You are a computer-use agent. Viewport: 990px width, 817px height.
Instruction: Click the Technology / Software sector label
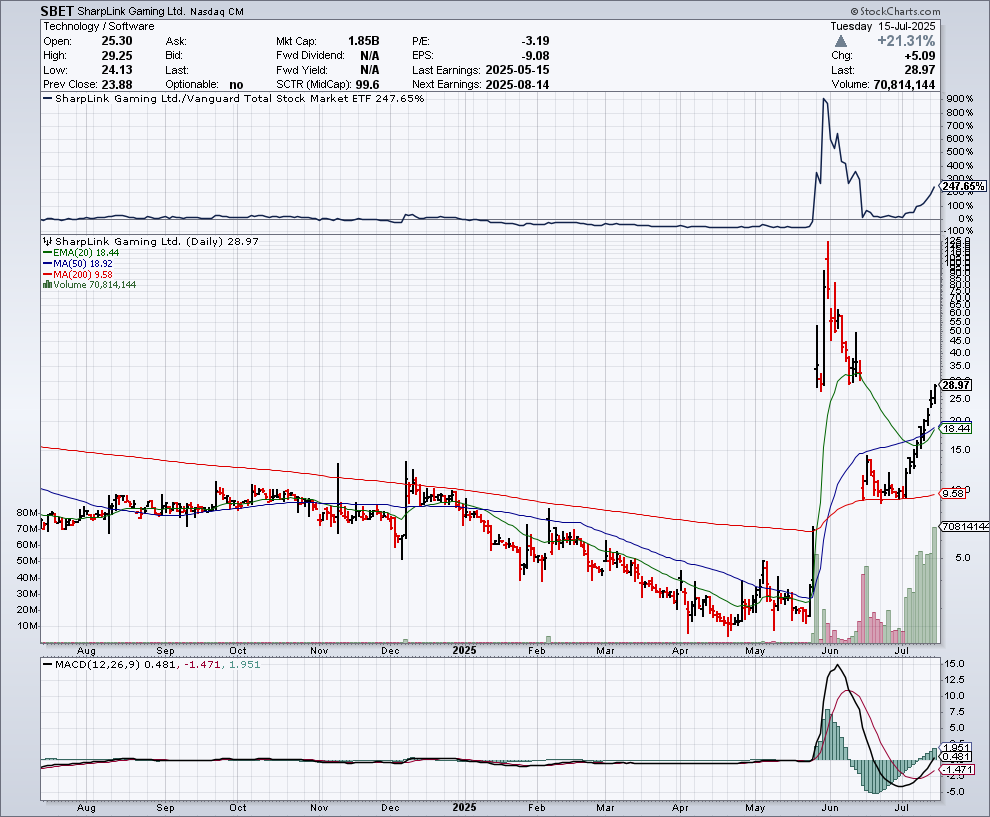(x=99, y=27)
